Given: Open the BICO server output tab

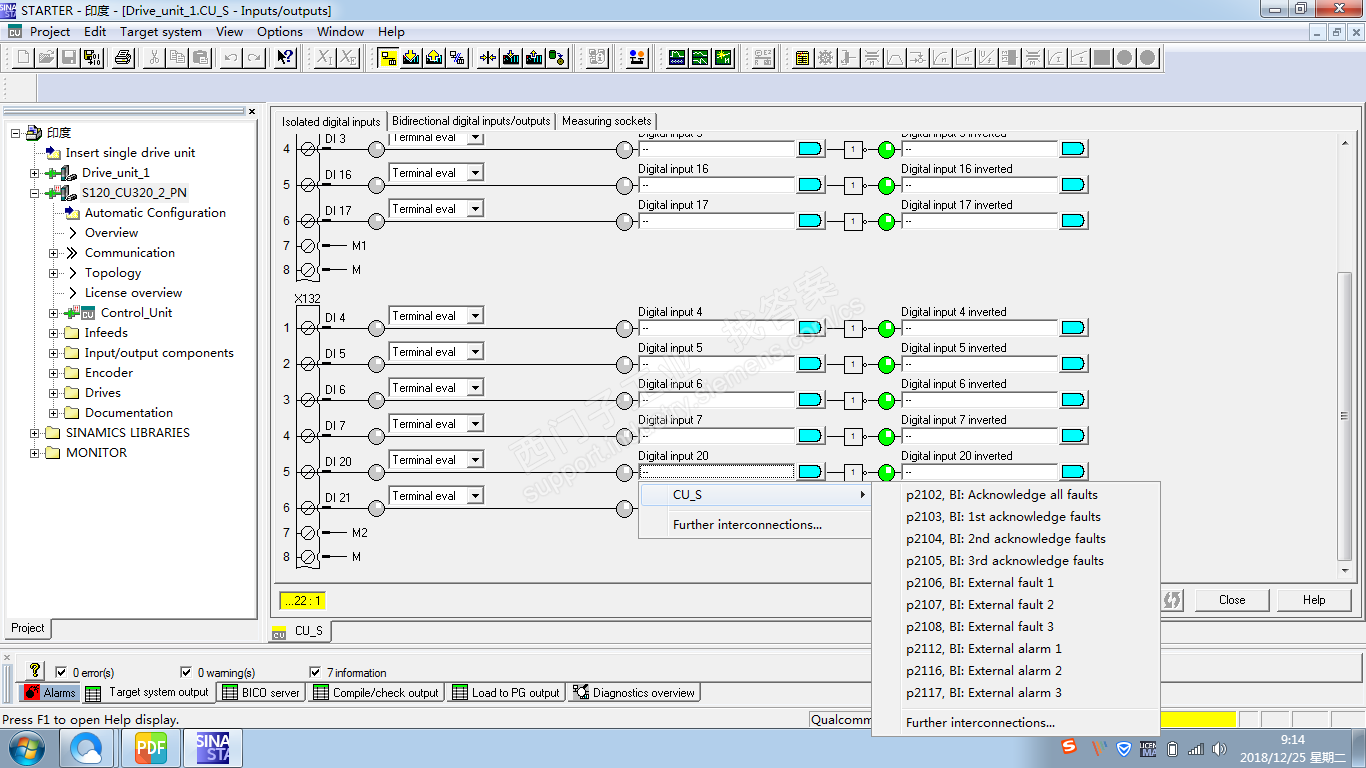Looking at the screenshot, I should (261, 692).
